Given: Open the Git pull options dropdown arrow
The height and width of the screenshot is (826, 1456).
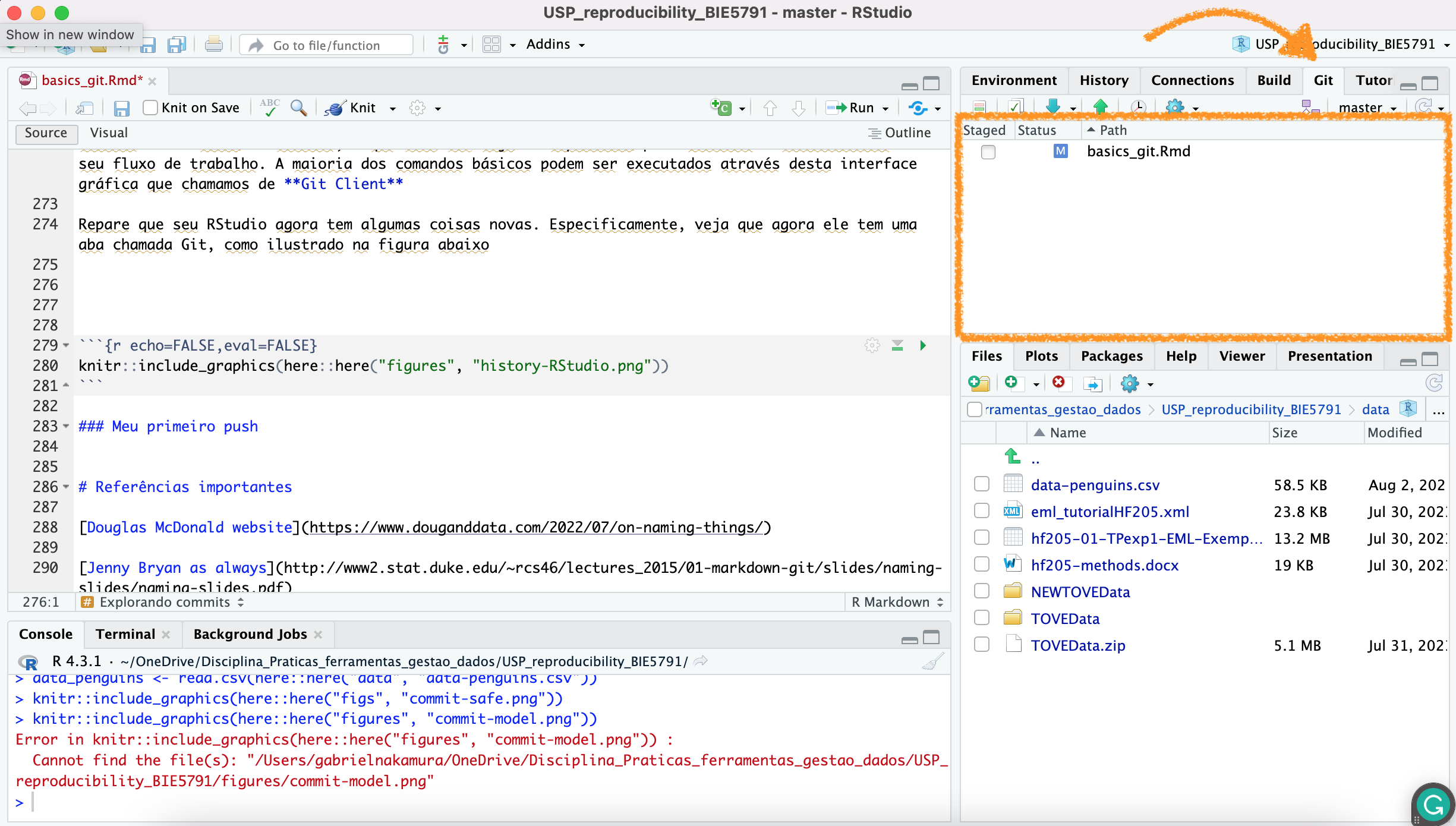Looking at the screenshot, I should pyautogui.click(x=1073, y=109).
